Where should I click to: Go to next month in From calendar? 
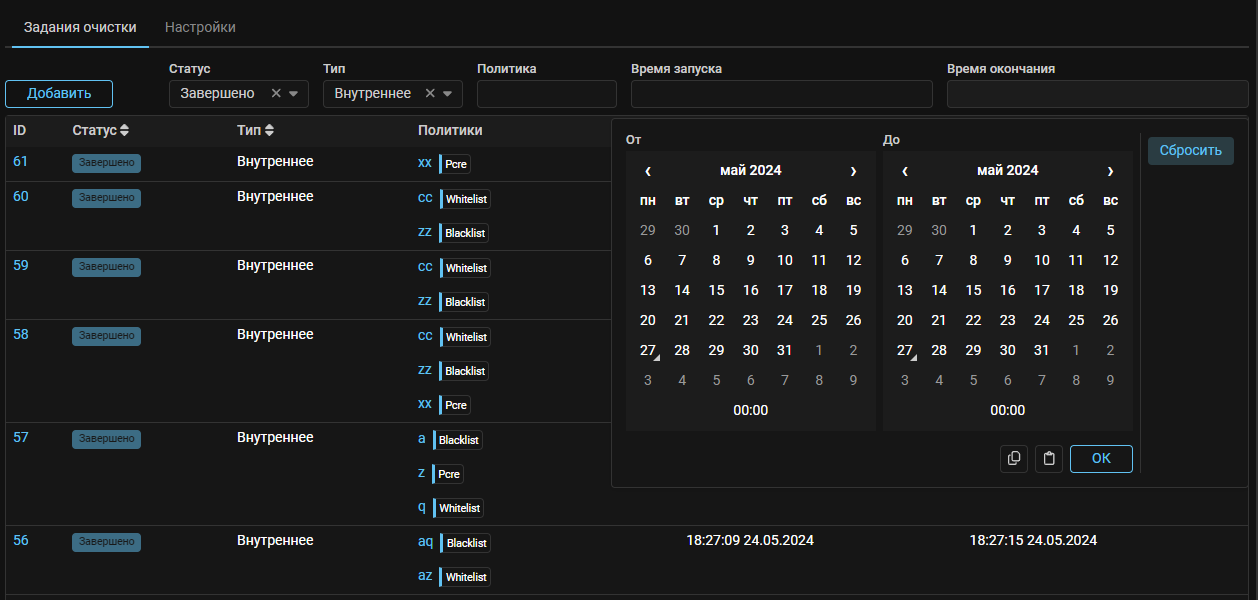(x=853, y=171)
